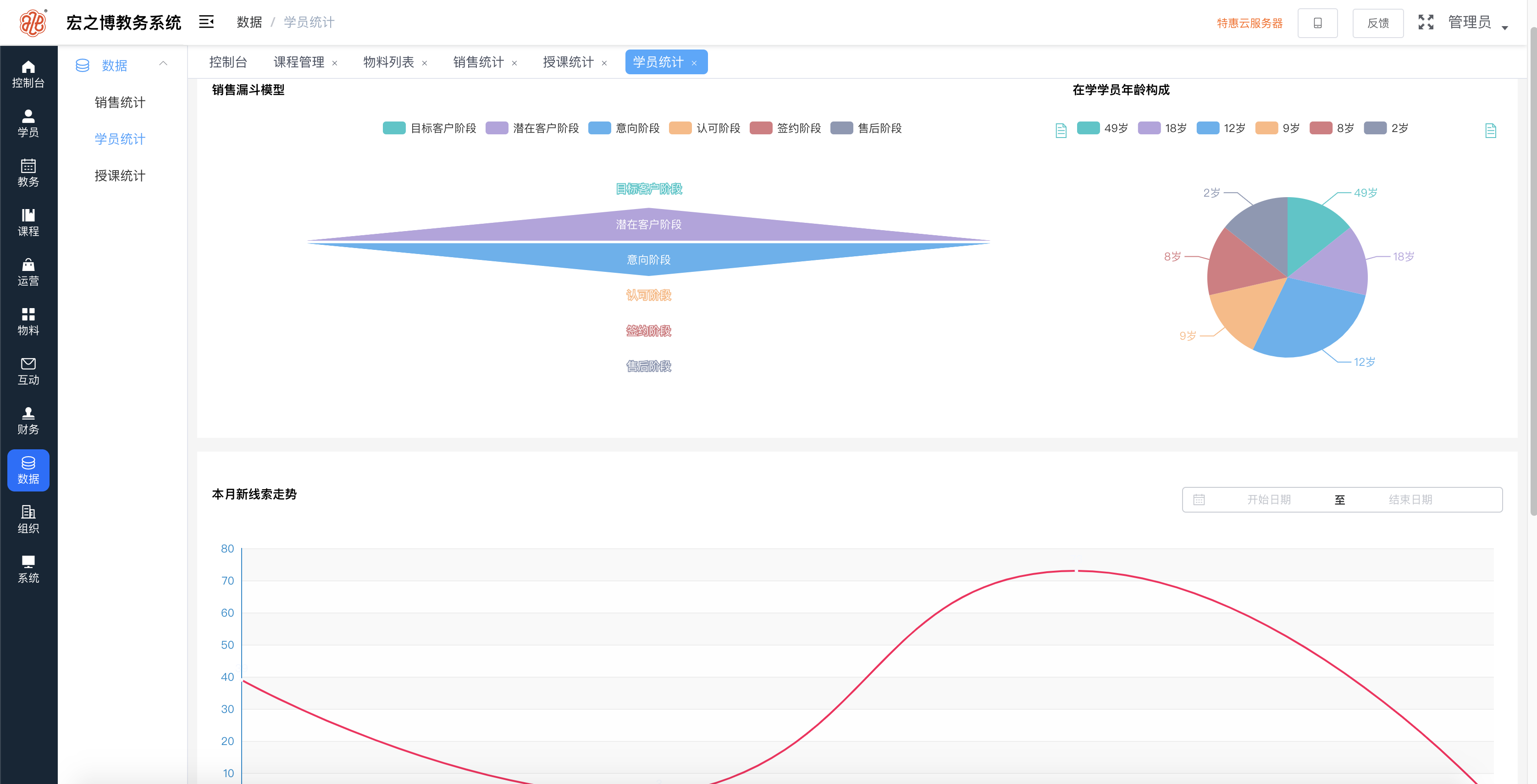
Task: Open the 管理员 user dropdown
Action: coord(1478,22)
